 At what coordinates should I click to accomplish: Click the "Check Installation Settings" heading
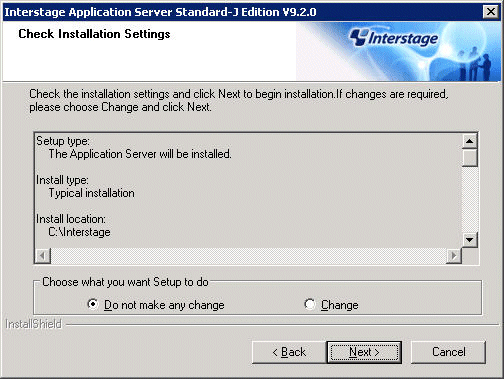pos(94,34)
